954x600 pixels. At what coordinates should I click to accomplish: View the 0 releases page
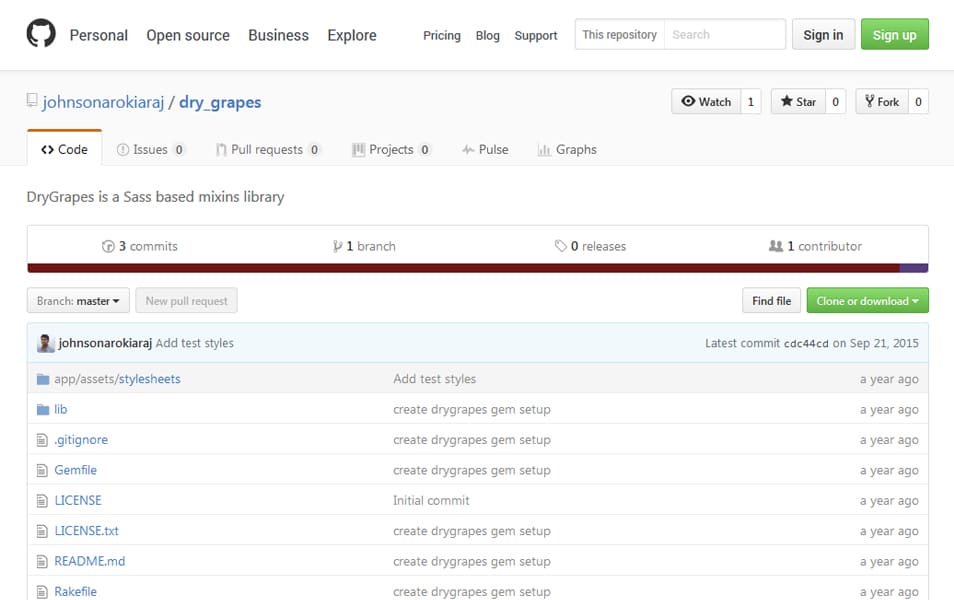590,246
